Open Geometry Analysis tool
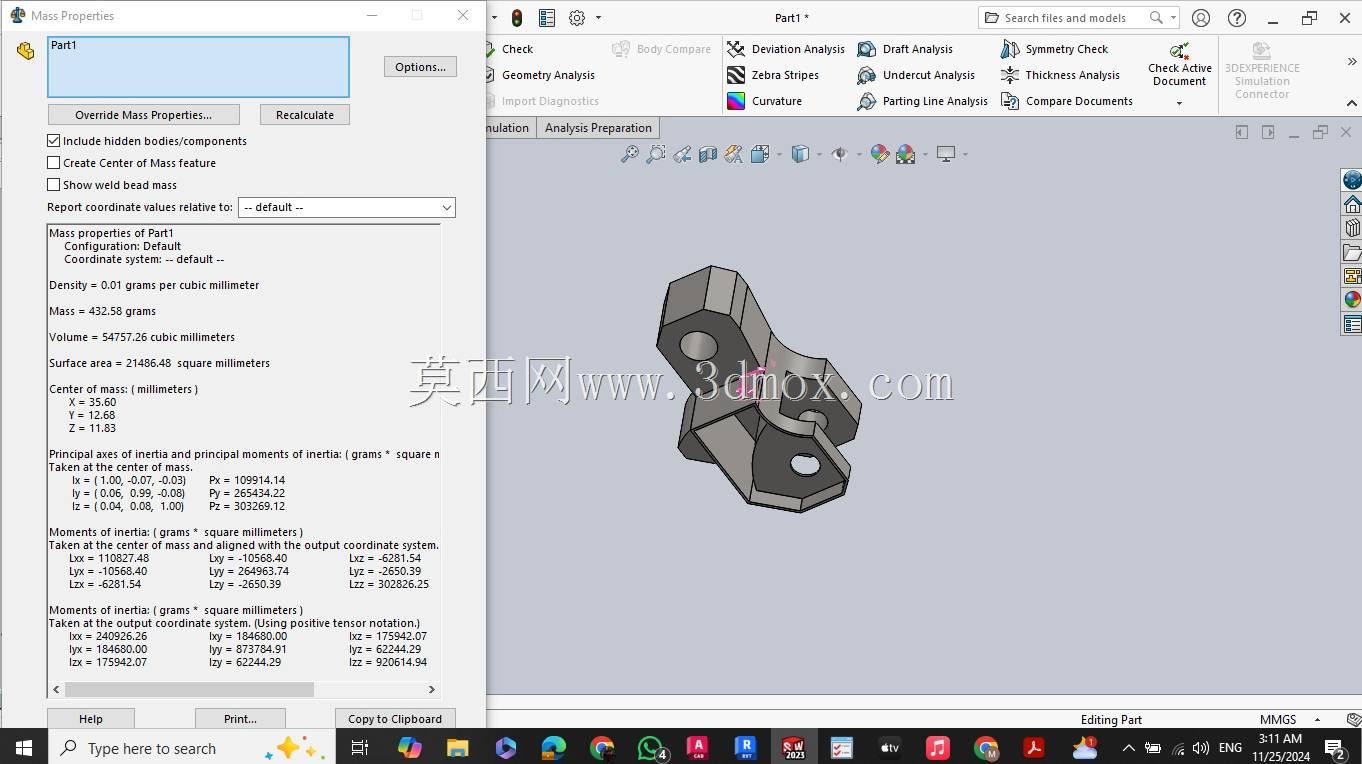 tap(539, 75)
